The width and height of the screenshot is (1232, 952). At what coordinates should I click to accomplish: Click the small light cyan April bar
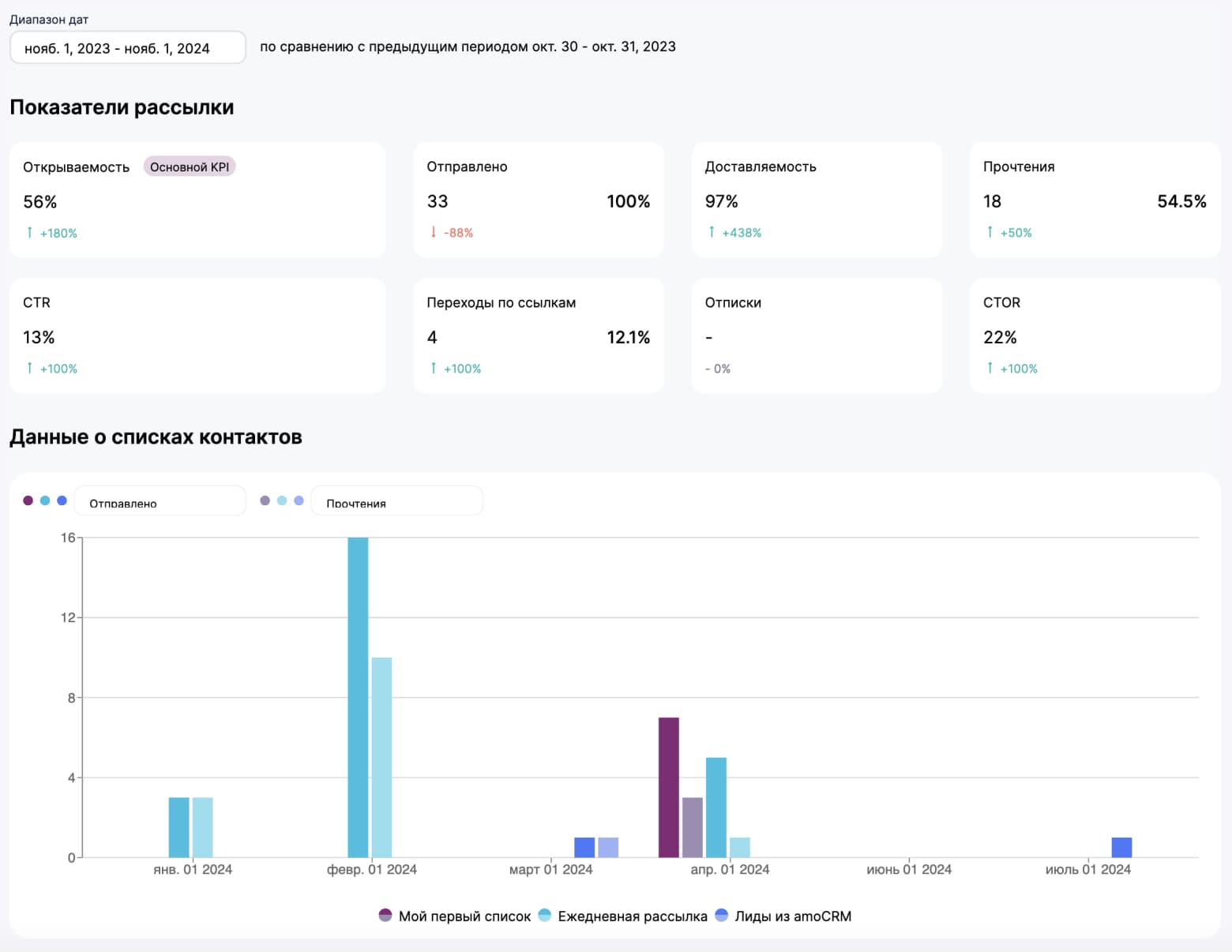click(739, 847)
